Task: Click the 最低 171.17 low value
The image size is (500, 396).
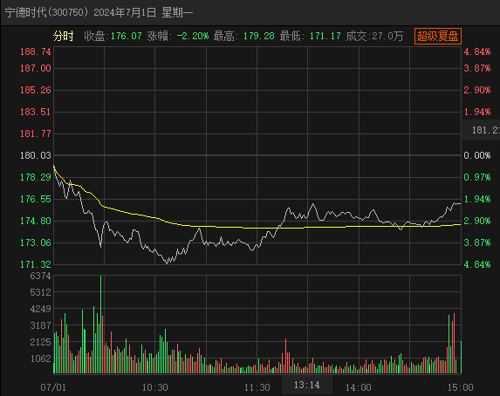Action: pyautogui.click(x=325, y=36)
